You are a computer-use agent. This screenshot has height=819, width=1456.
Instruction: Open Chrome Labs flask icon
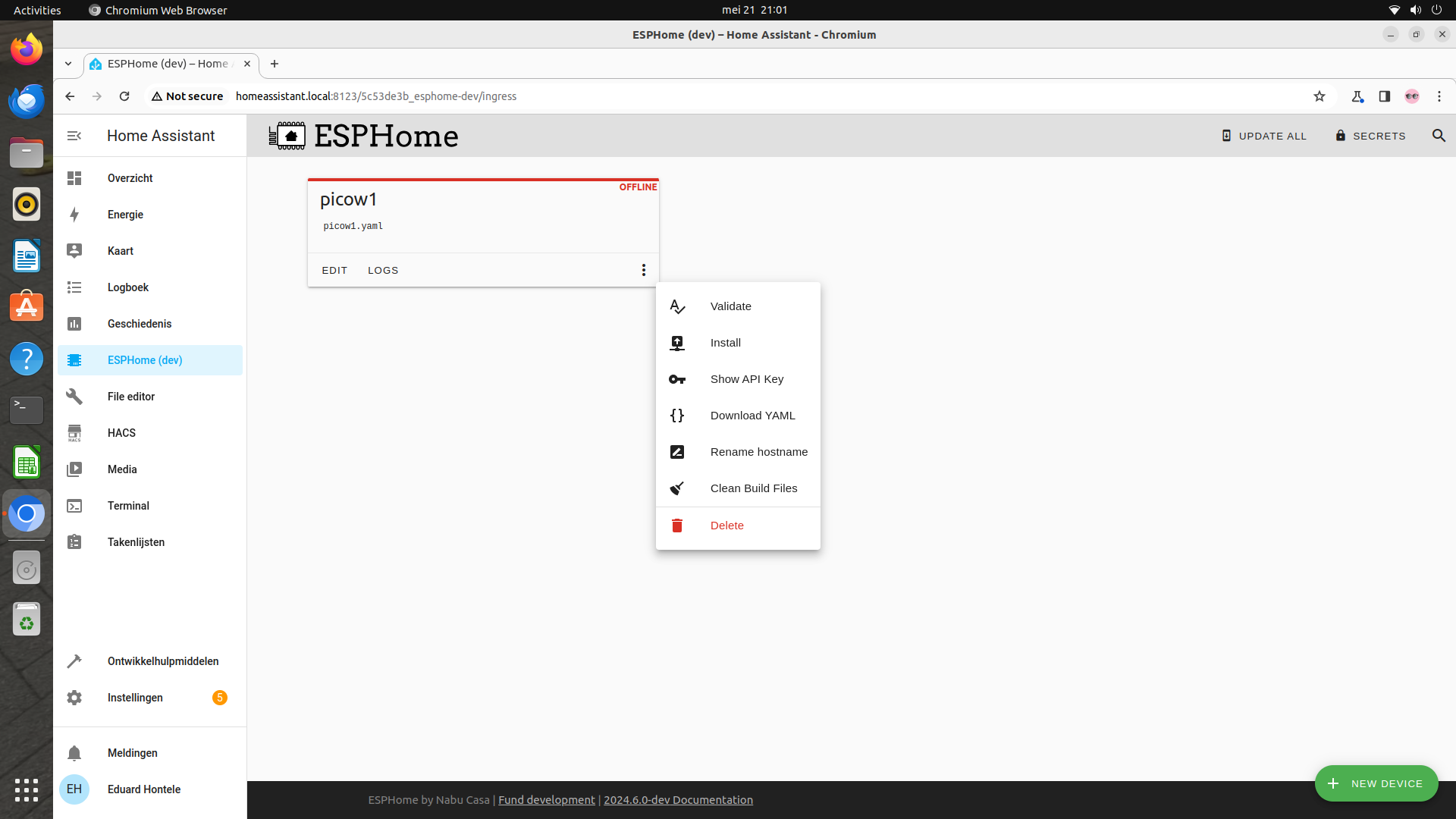(1357, 96)
